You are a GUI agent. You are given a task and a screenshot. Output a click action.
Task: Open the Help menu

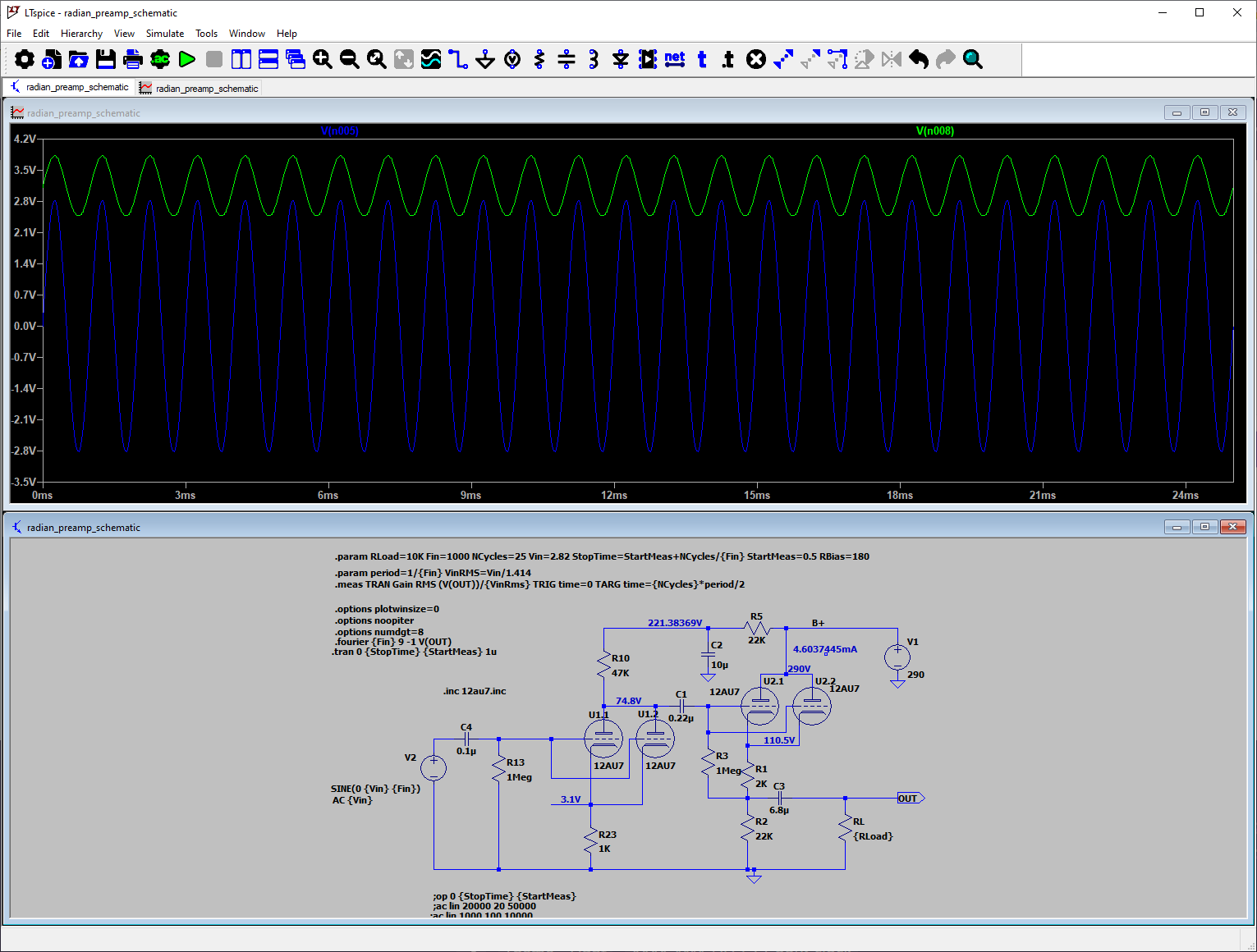click(287, 34)
